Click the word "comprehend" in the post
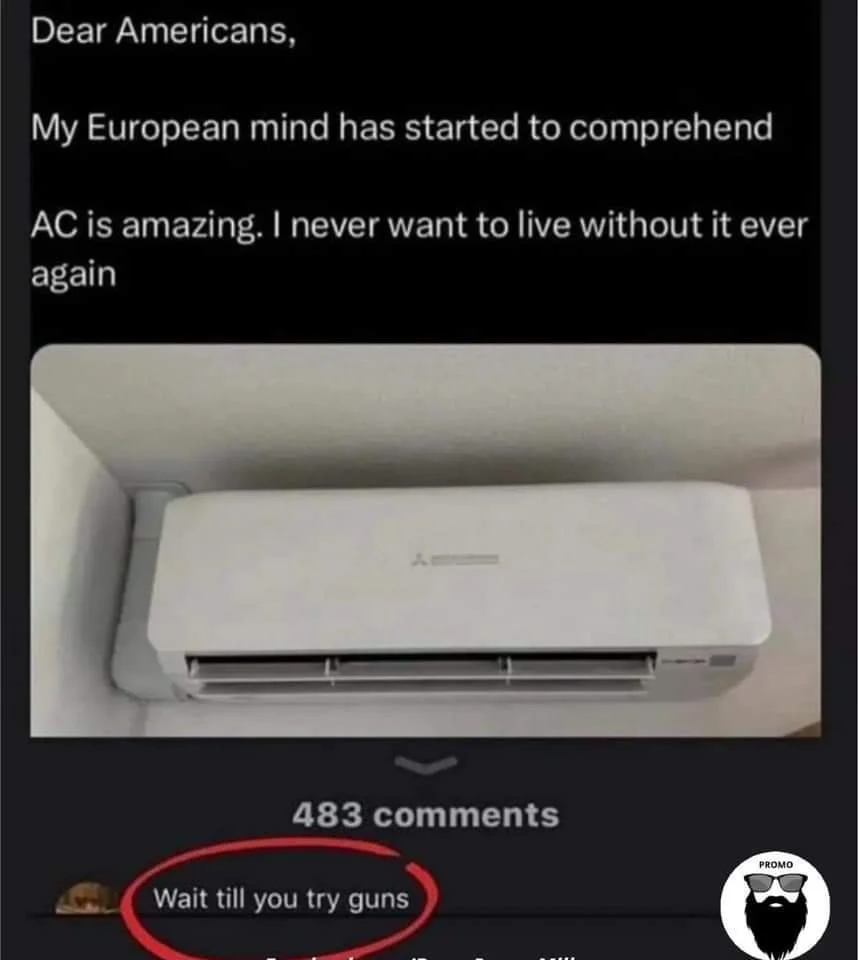This screenshot has height=960, width=858. point(671,127)
